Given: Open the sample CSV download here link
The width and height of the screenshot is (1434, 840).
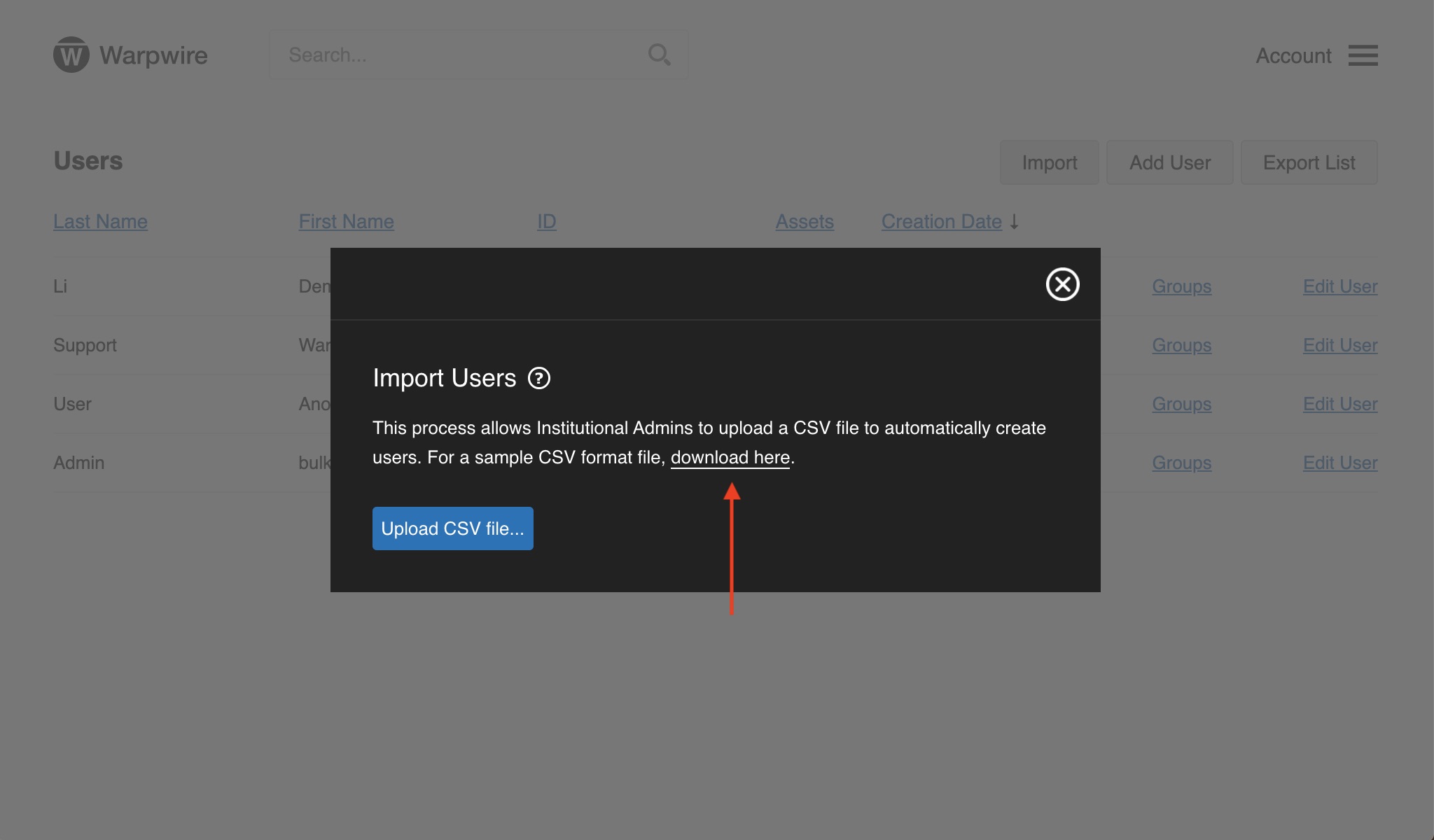Looking at the screenshot, I should pos(730,457).
